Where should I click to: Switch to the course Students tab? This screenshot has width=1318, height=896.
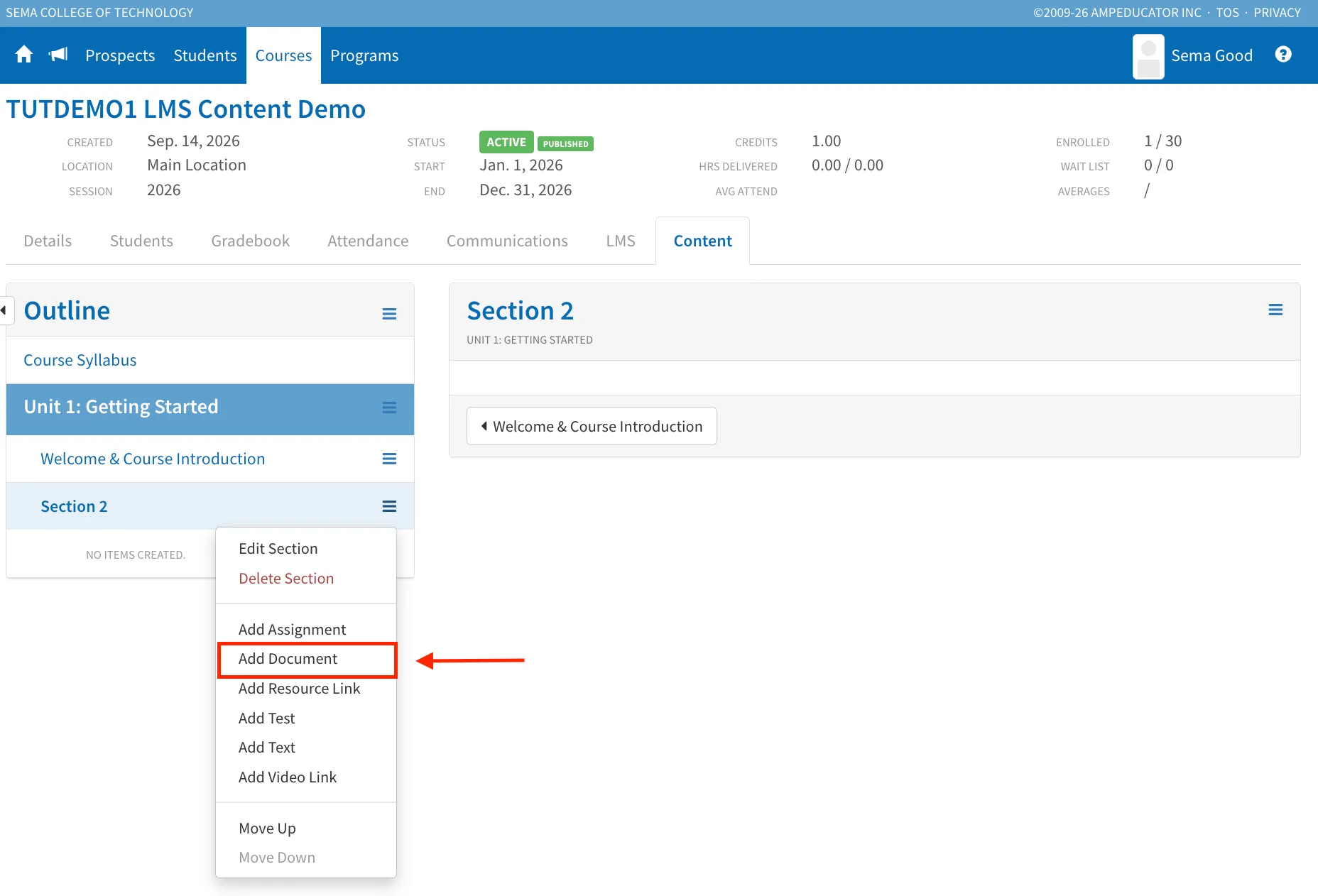point(141,241)
